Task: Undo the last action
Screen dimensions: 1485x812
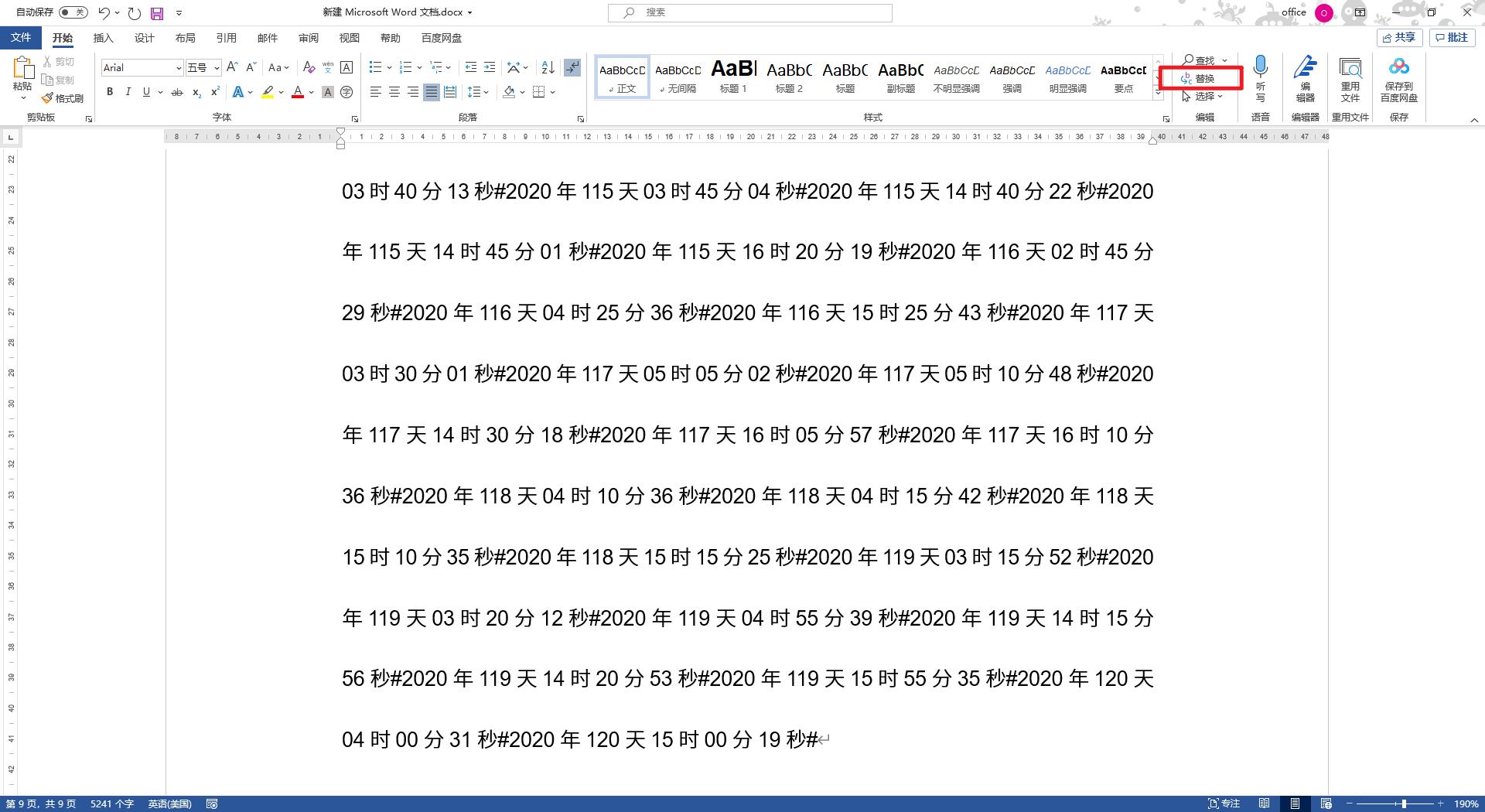Action: (104, 13)
